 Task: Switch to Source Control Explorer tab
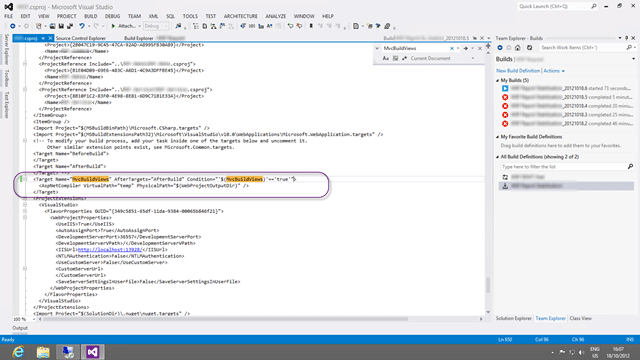point(81,38)
